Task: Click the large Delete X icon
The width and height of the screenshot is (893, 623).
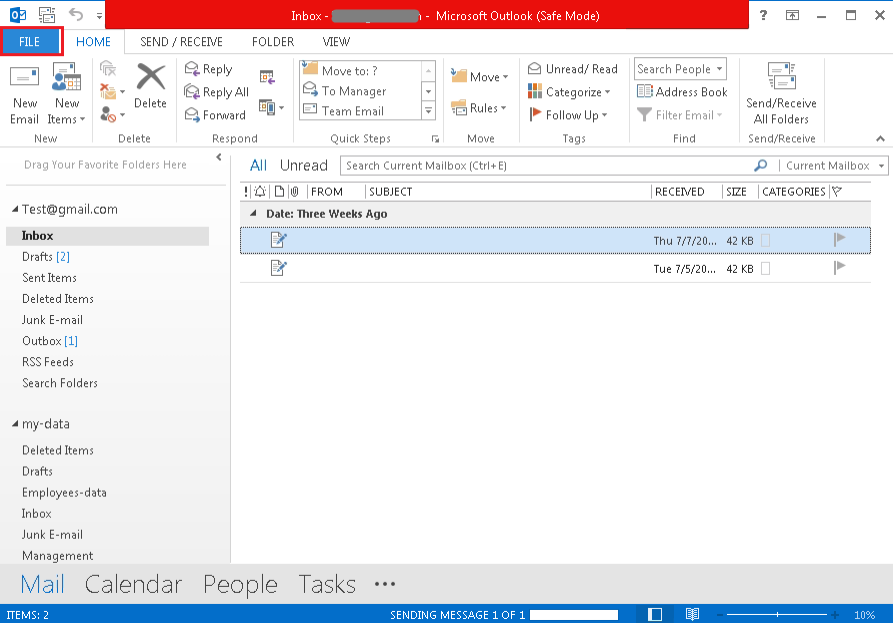Action: (150, 77)
